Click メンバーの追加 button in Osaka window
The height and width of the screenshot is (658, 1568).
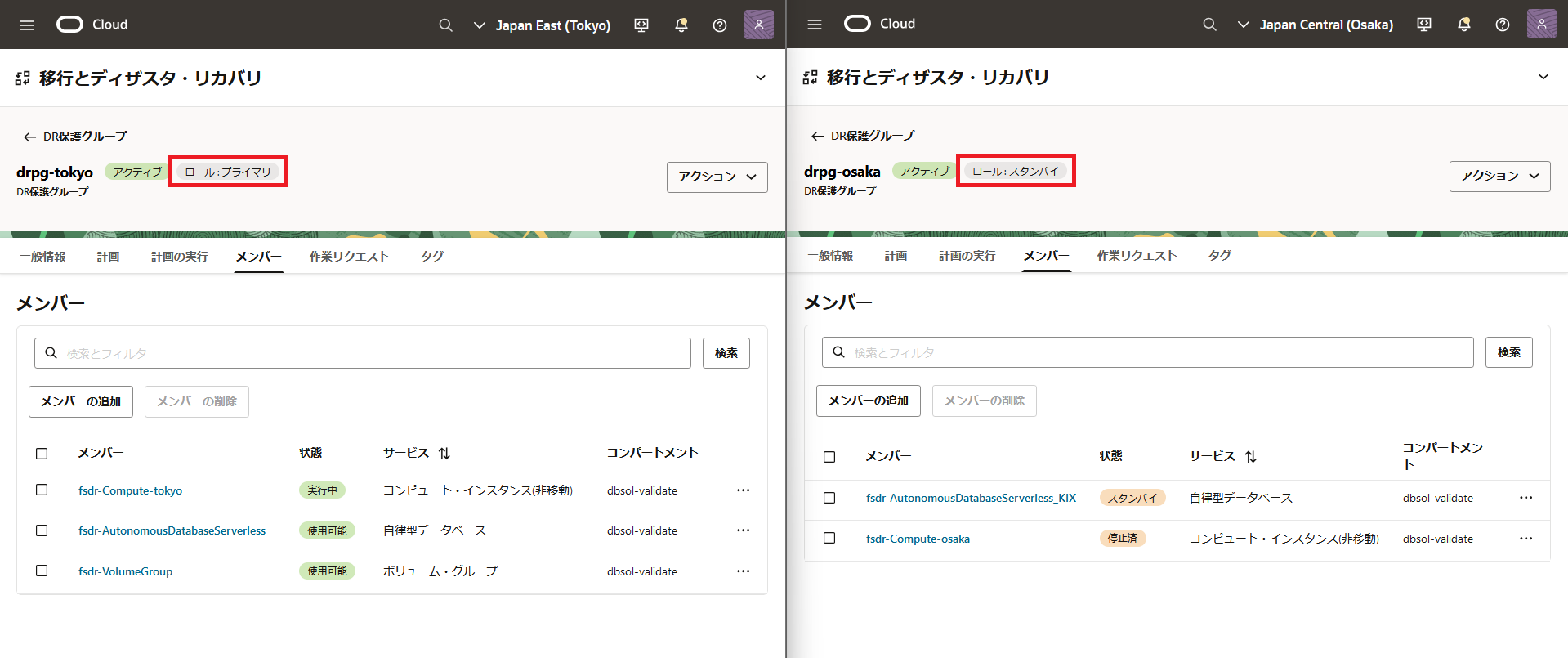click(x=869, y=401)
